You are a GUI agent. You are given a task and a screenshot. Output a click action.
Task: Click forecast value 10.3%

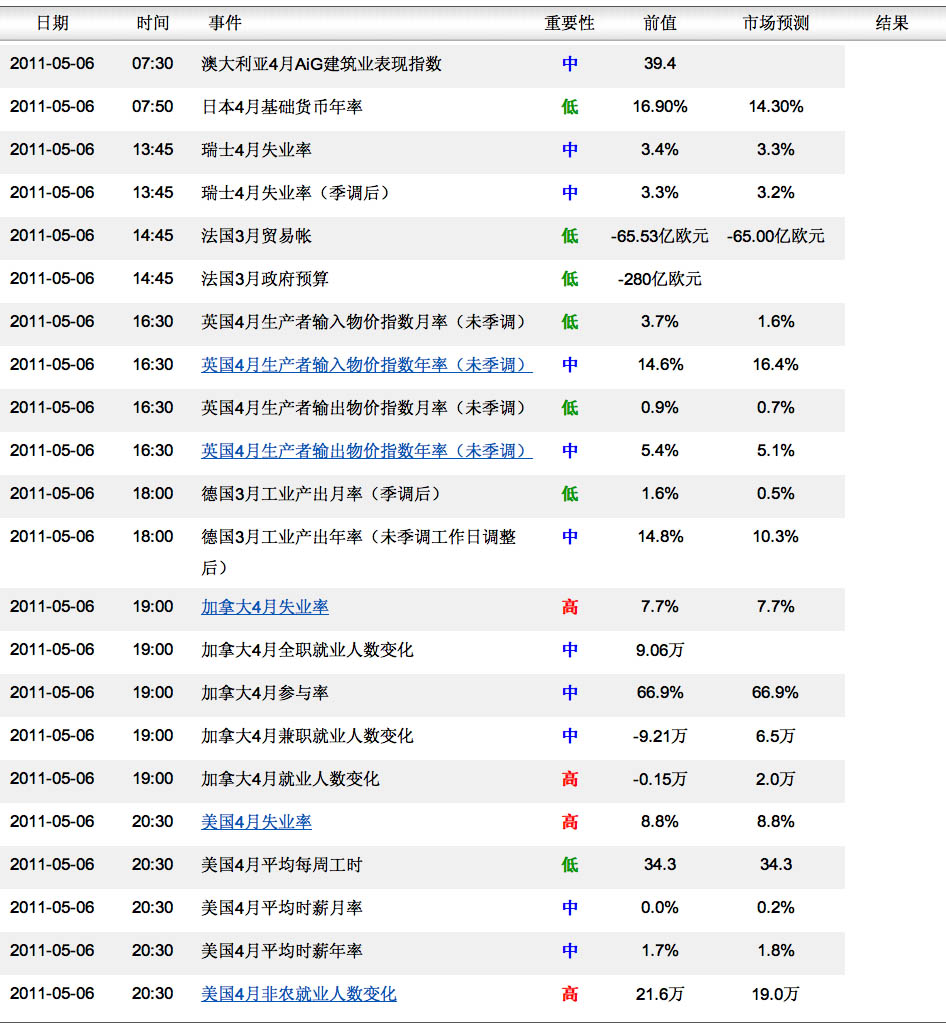776,537
